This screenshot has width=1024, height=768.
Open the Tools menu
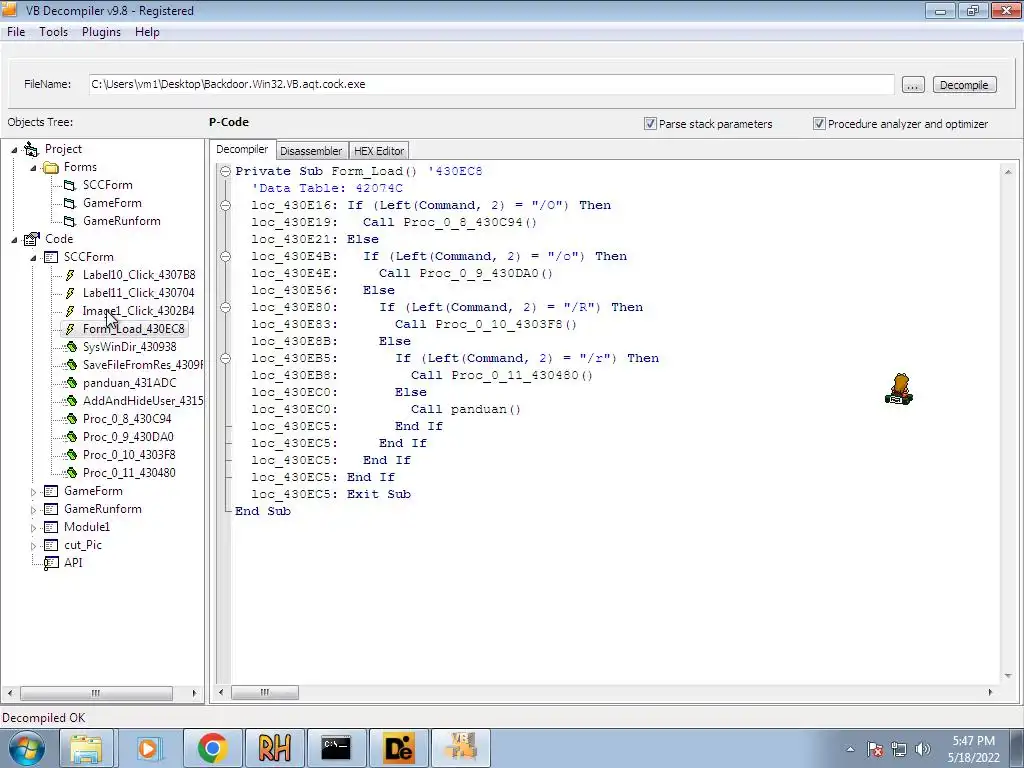(x=54, y=32)
